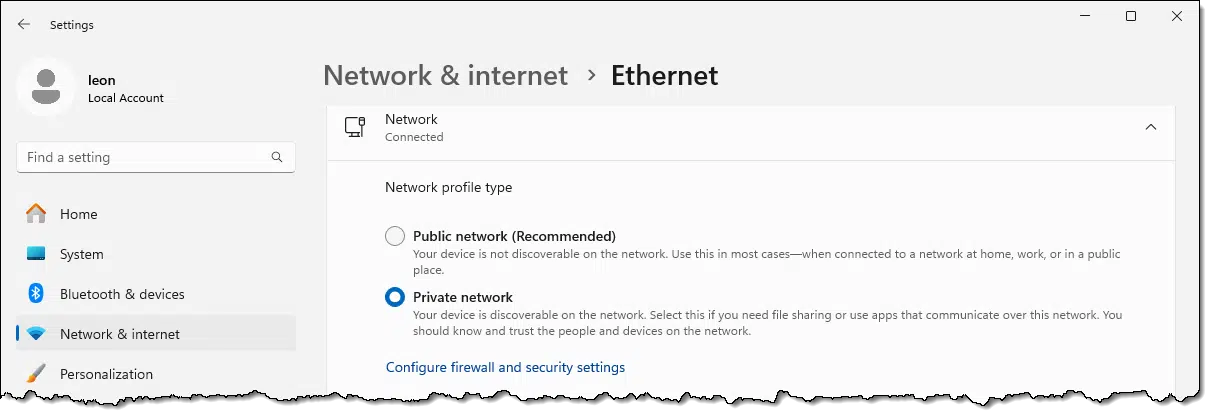
Task: Click the leon user avatar icon
Action: pos(45,86)
